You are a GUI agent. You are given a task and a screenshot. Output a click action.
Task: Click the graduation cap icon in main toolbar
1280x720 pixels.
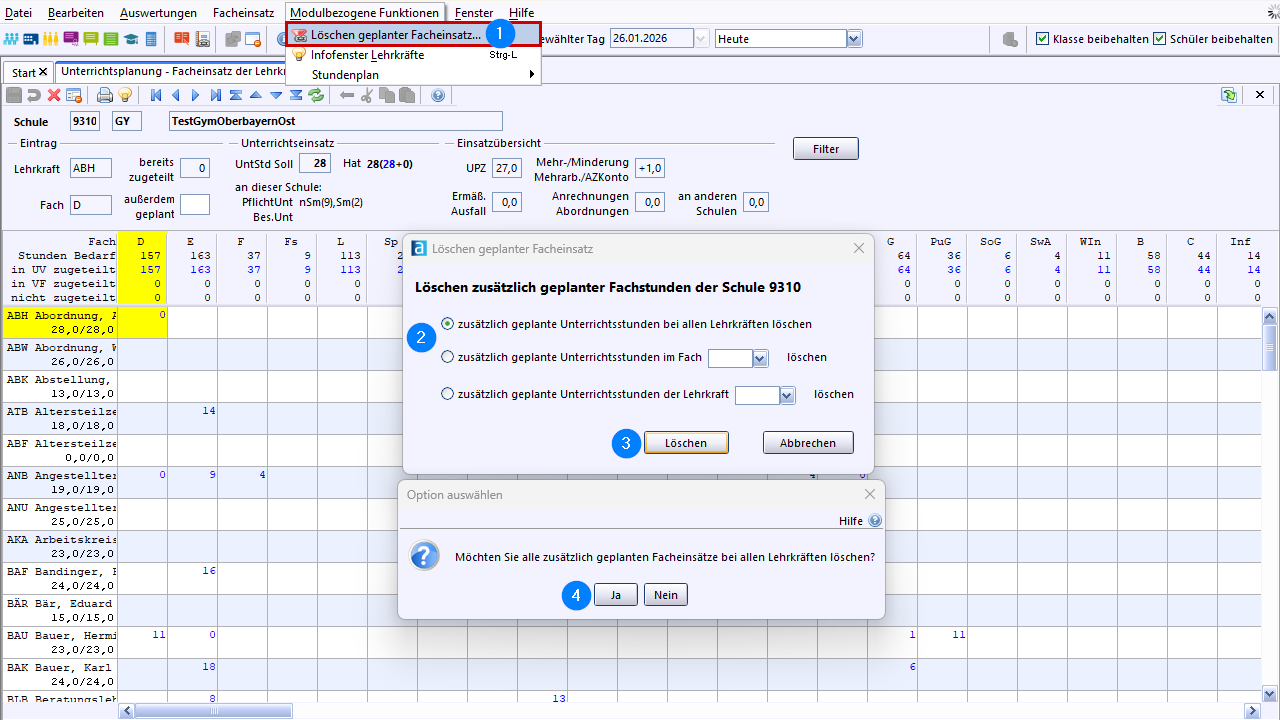(x=131, y=39)
